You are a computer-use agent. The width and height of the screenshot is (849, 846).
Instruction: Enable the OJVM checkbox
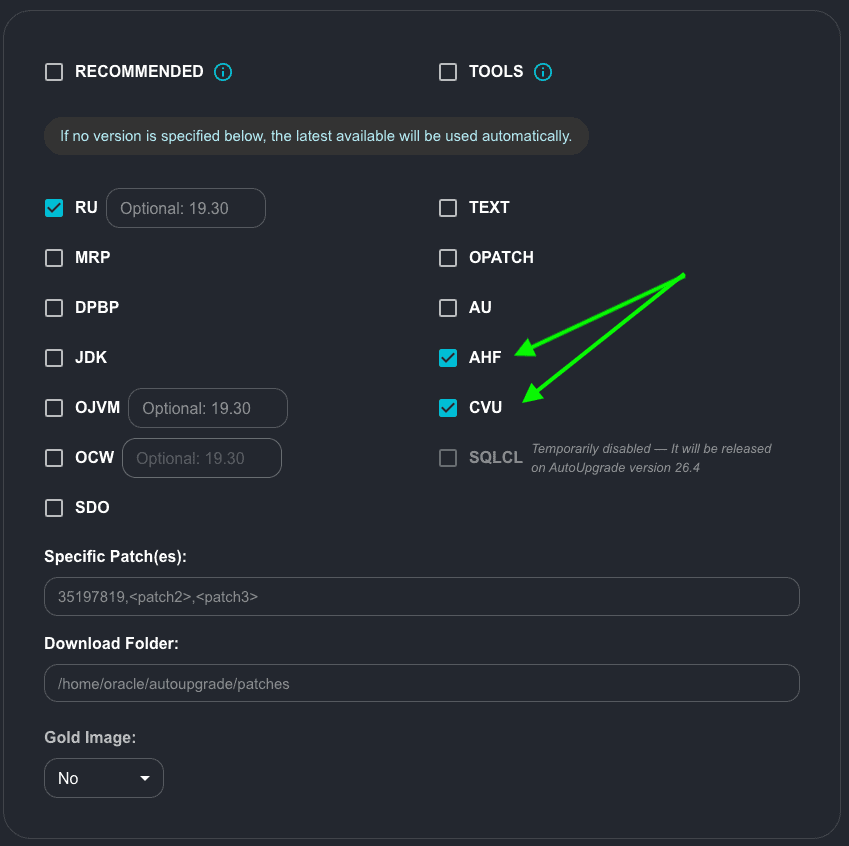54,408
